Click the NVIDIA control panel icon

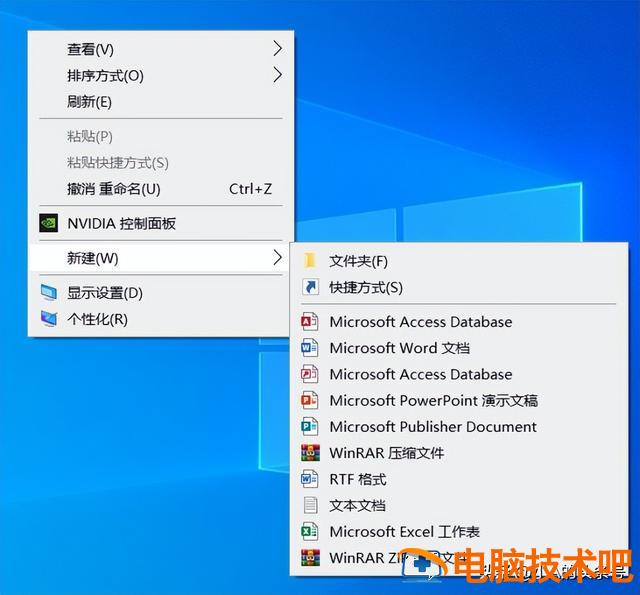48,223
